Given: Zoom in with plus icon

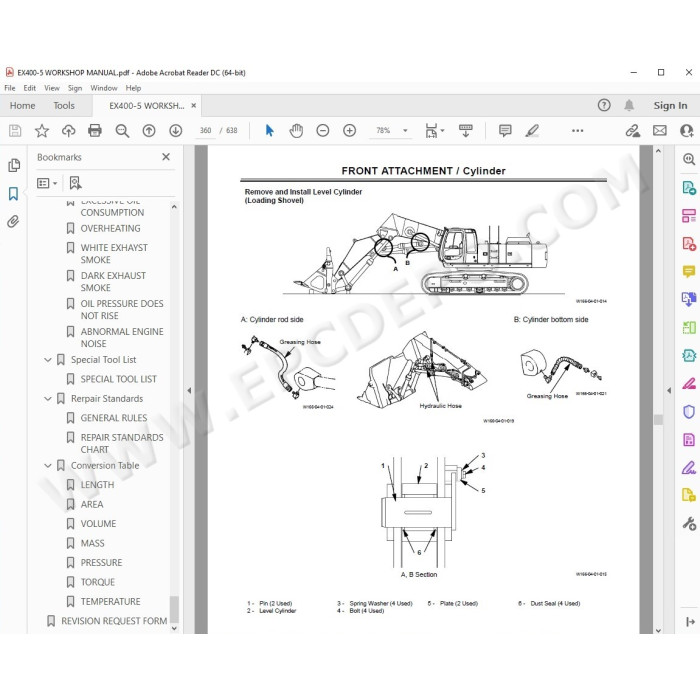Looking at the screenshot, I should click(350, 130).
